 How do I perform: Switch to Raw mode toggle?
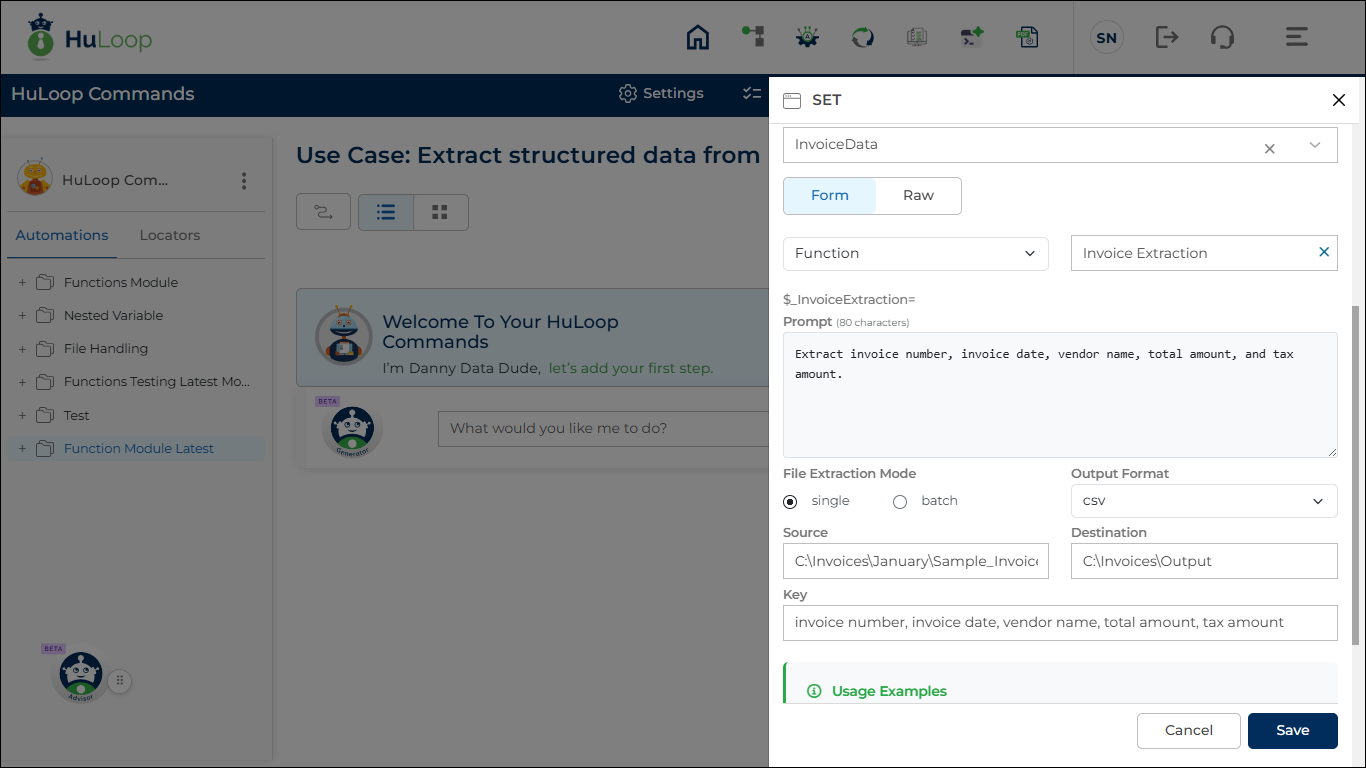[917, 196]
